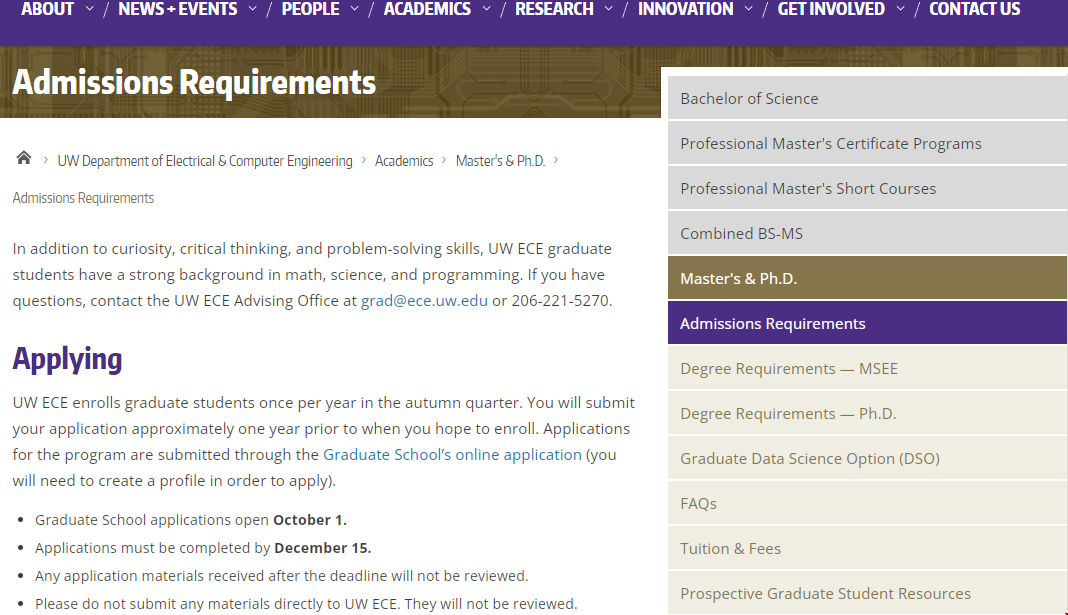Click the Academics breadcrumb link
This screenshot has height=615, width=1068.
pyautogui.click(x=404, y=161)
